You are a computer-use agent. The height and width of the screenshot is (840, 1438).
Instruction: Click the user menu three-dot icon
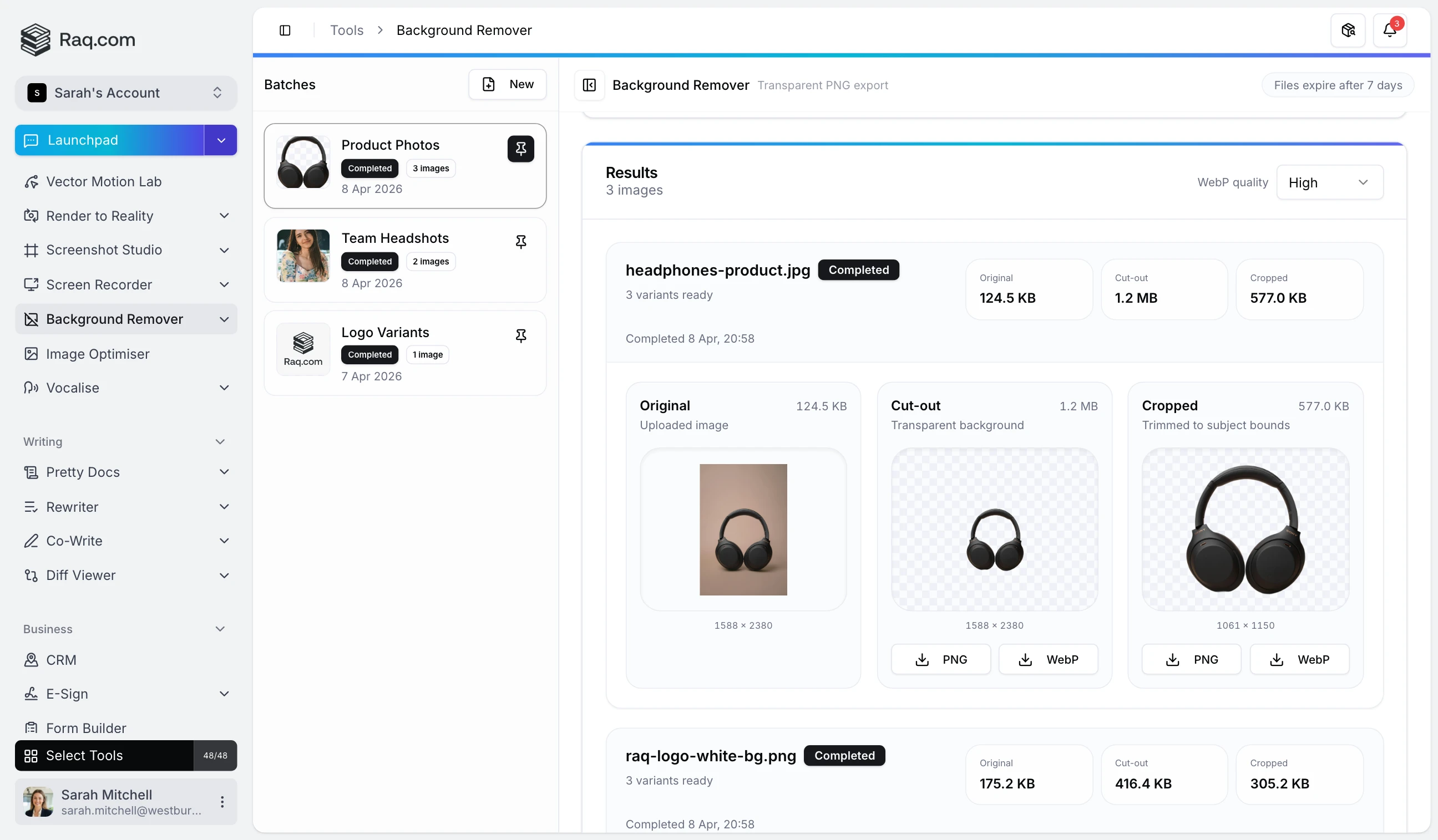(222, 802)
